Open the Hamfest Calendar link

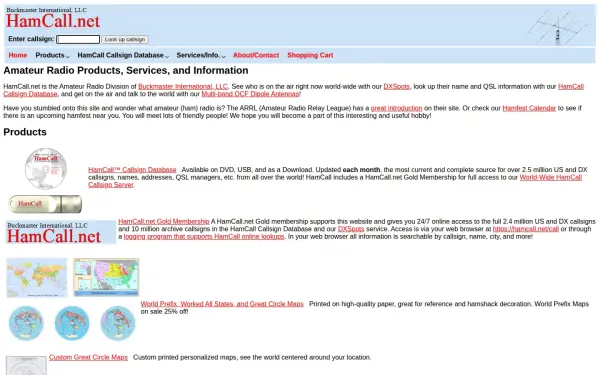pyautogui.click(x=529, y=108)
